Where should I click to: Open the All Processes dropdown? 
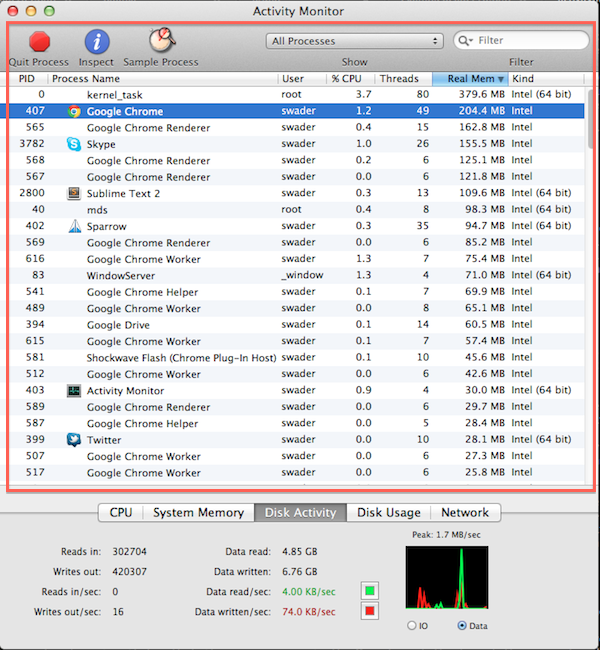click(355, 41)
